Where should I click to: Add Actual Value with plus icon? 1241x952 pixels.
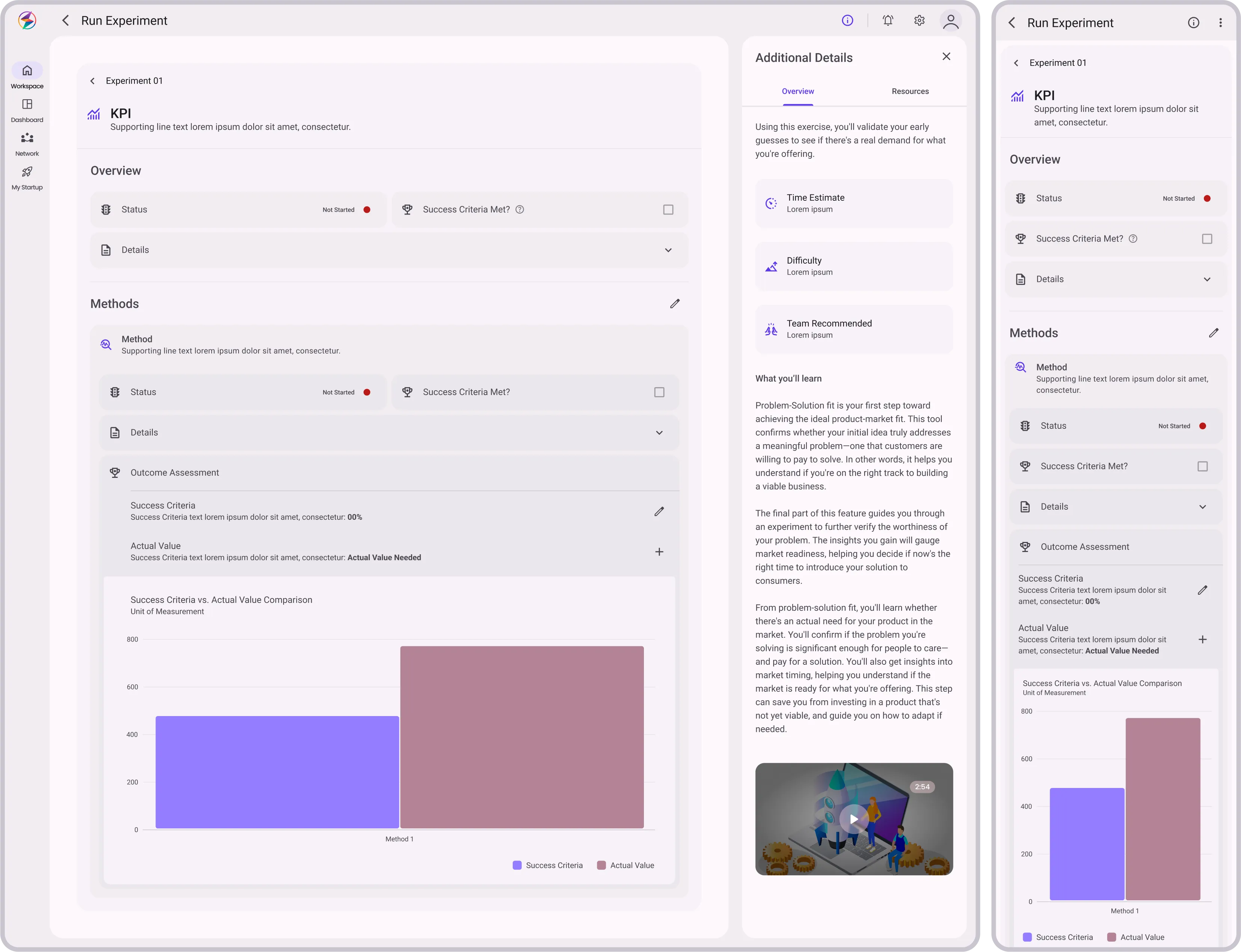tap(659, 552)
